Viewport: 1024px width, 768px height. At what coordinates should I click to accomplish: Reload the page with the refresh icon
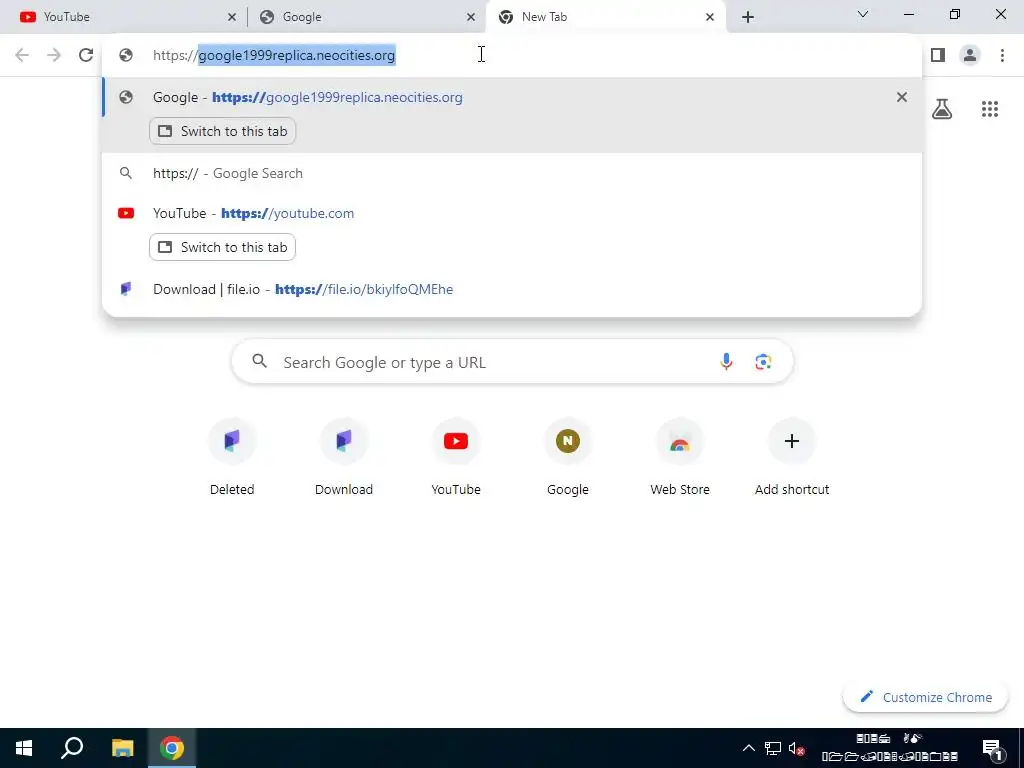click(86, 55)
